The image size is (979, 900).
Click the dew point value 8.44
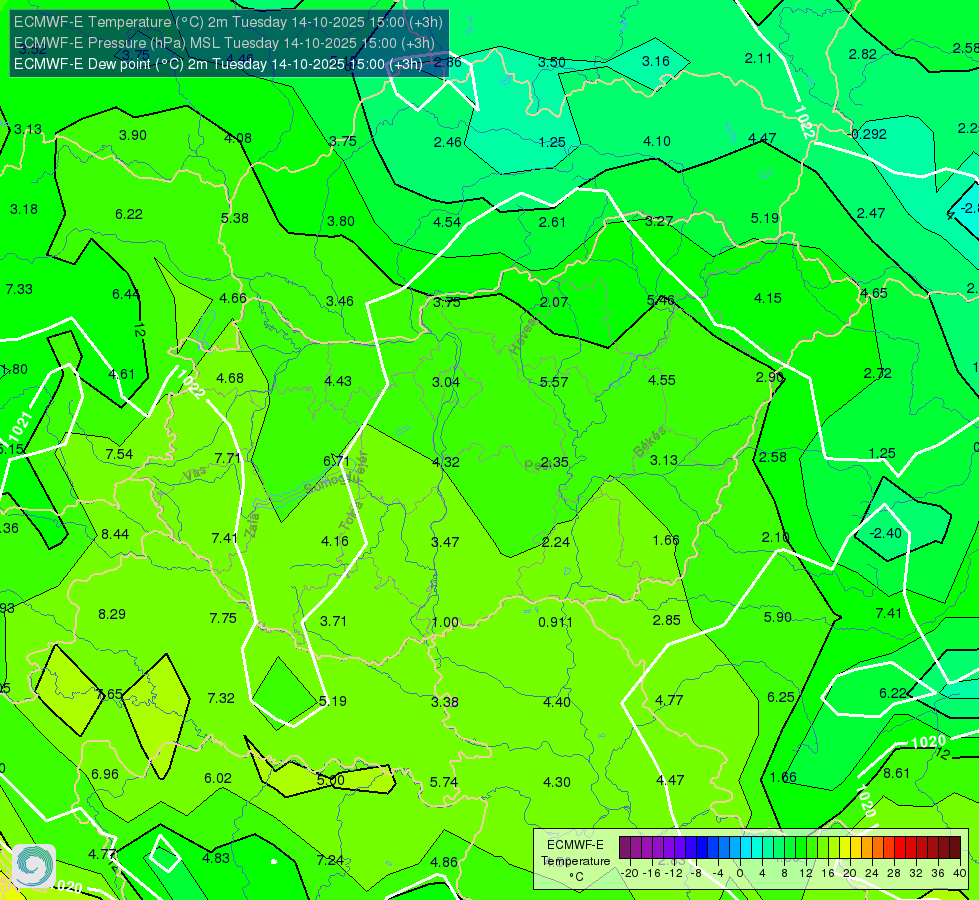tap(115, 534)
